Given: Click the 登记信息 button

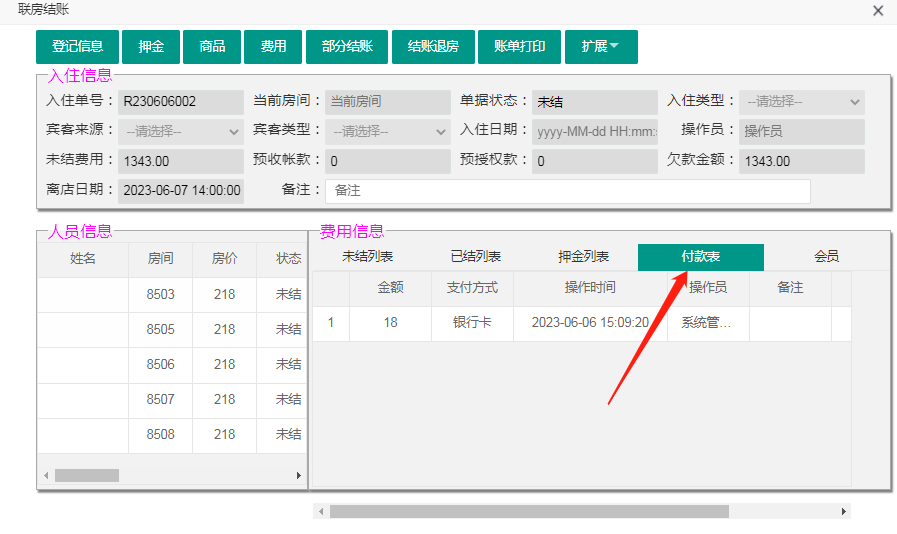Looking at the screenshot, I should coord(78,47).
